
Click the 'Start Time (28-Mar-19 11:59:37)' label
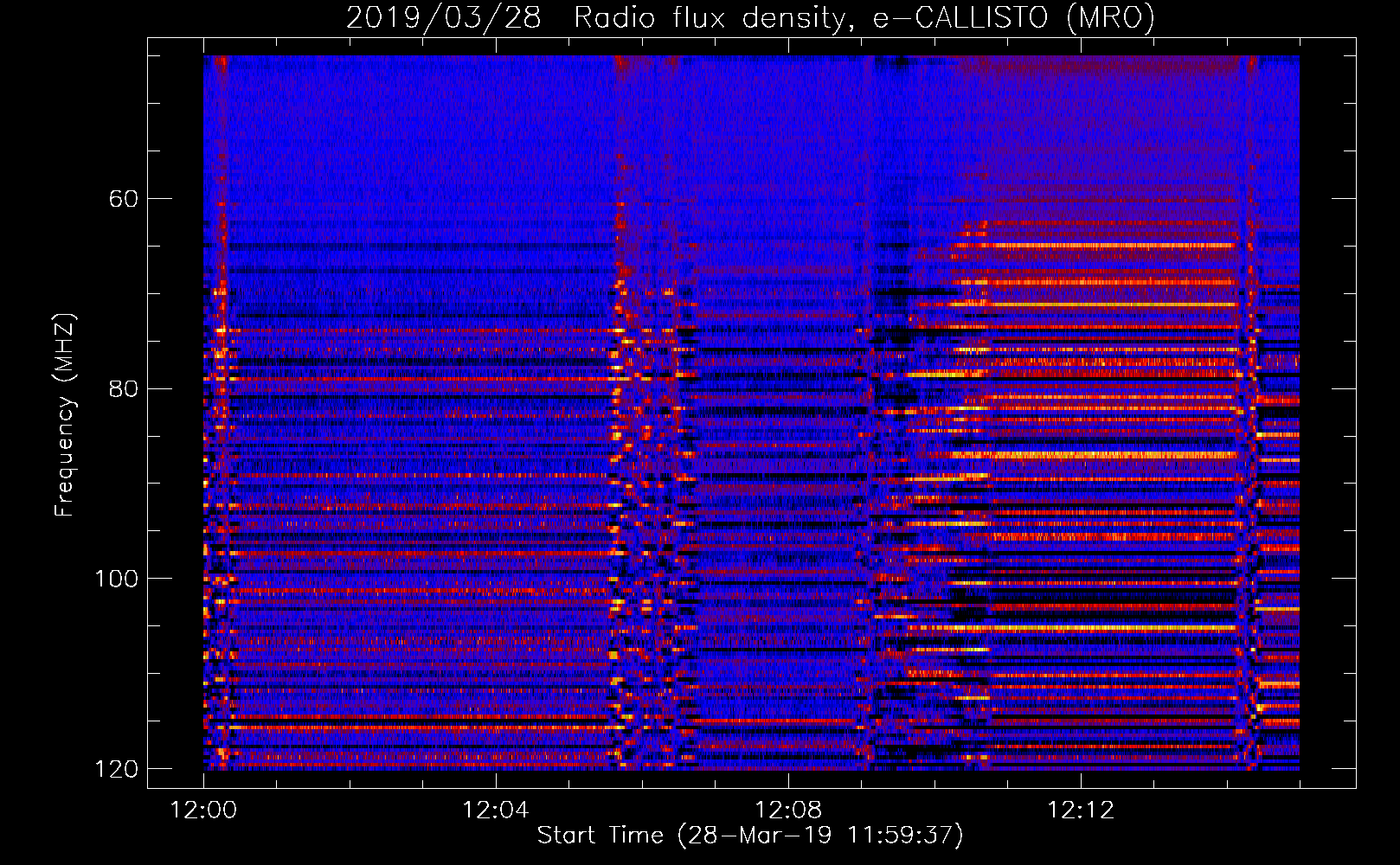tap(750, 836)
